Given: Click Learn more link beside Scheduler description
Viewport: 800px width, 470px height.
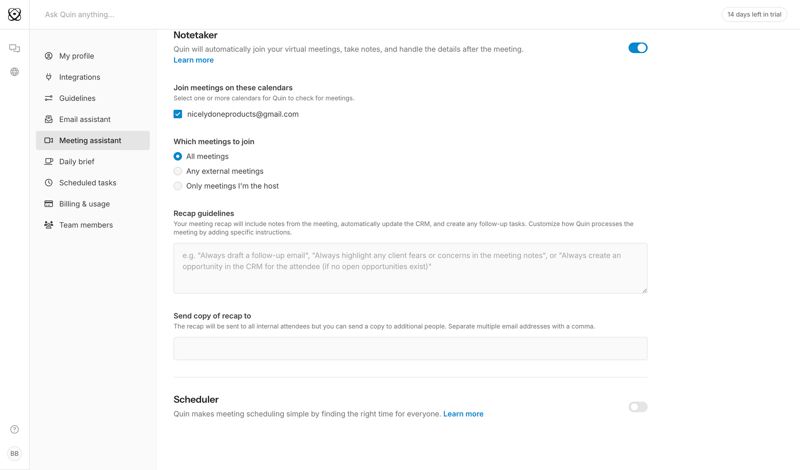Looking at the screenshot, I should coord(463,414).
